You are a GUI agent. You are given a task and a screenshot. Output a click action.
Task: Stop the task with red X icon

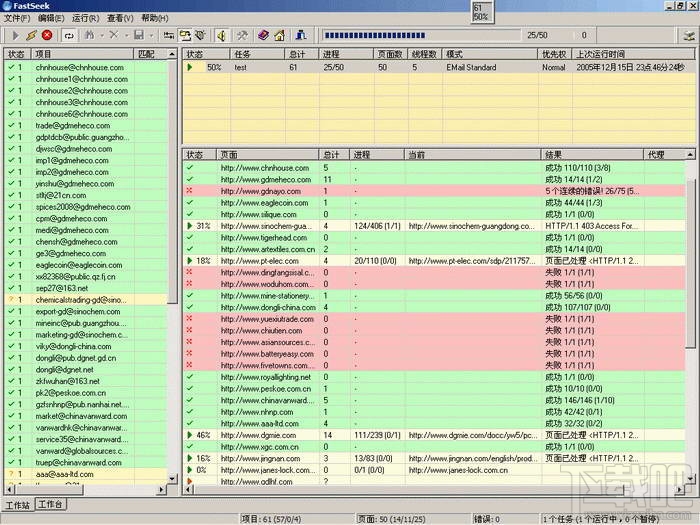coord(47,35)
